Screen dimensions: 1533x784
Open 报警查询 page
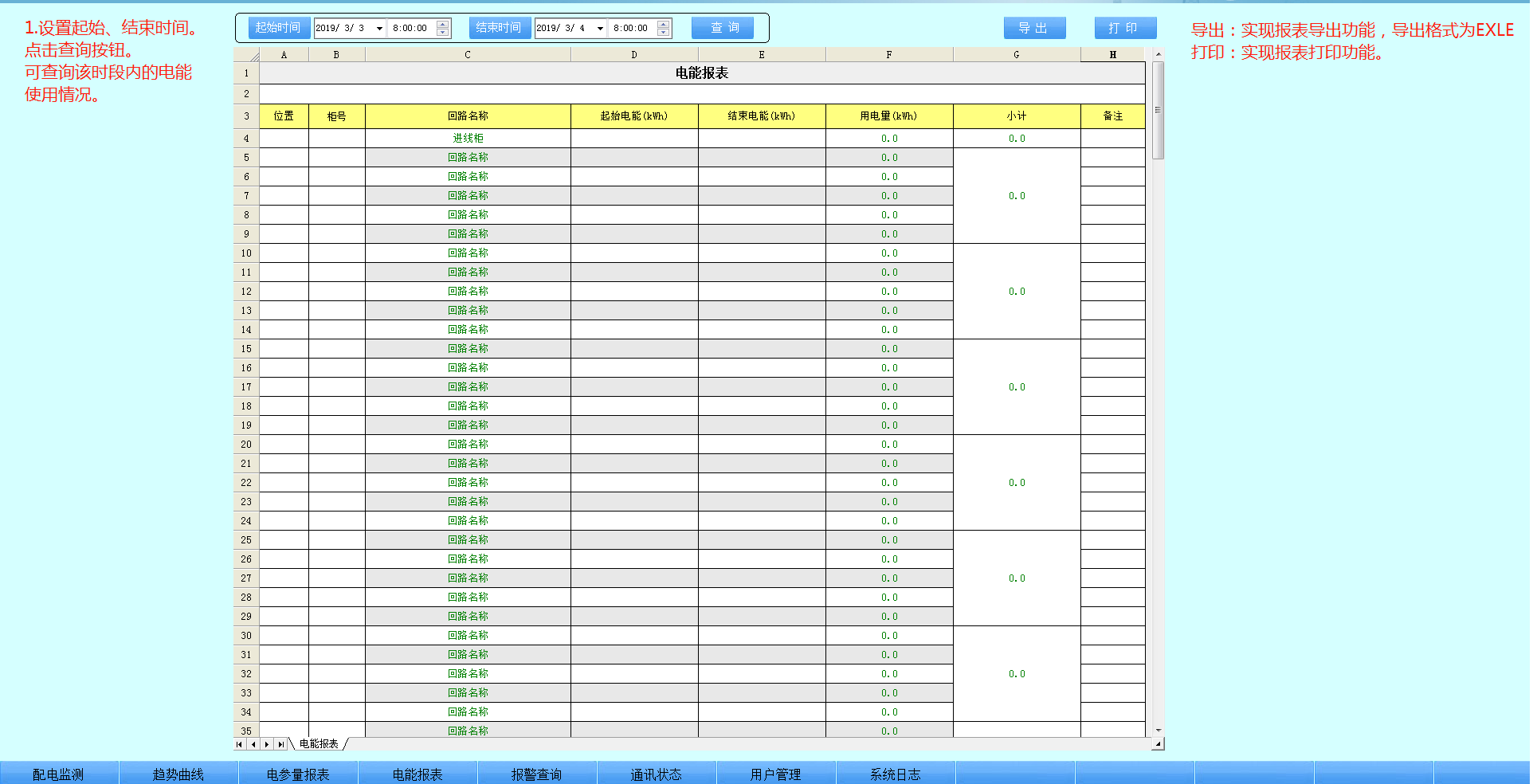click(537, 774)
